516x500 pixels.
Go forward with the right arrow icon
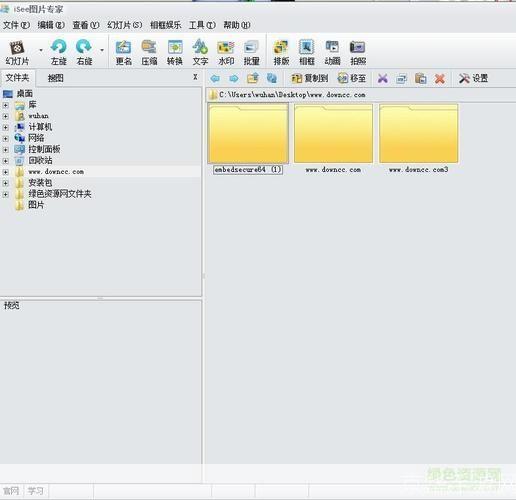pos(234,79)
